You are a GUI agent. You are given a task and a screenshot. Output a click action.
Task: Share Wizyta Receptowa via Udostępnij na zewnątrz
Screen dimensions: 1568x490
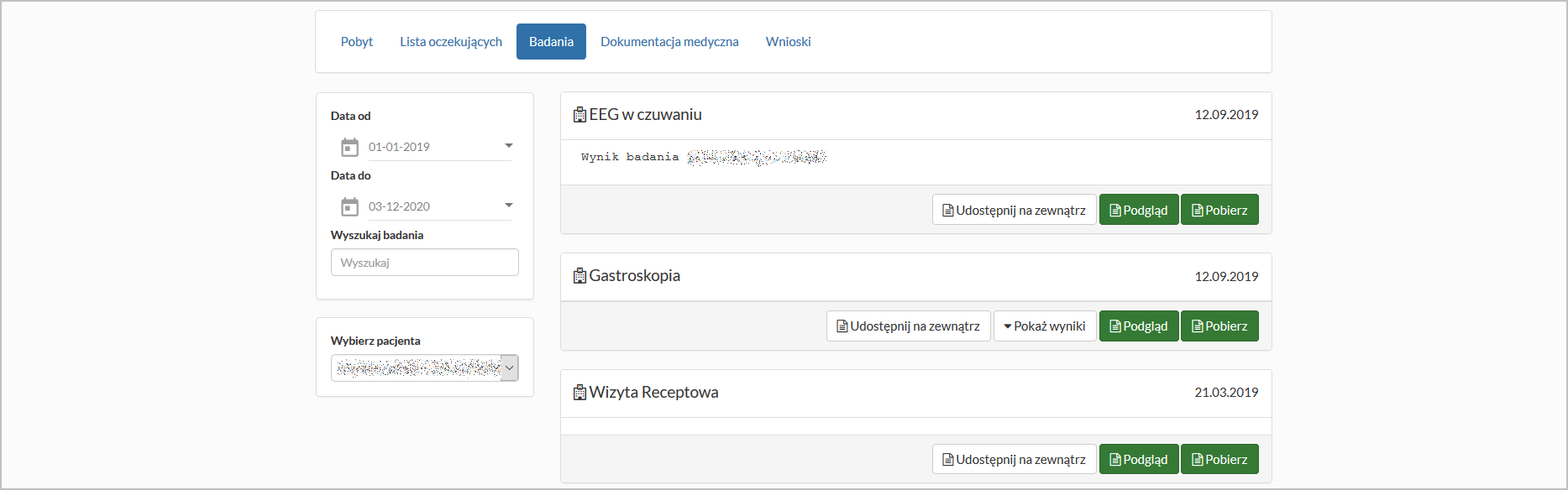[1014, 460]
